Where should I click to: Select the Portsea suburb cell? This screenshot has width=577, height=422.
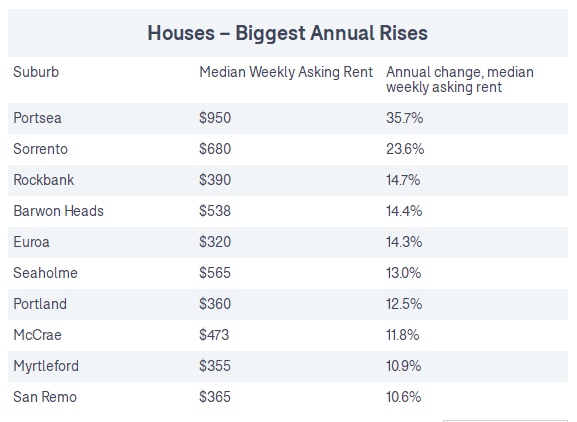37,118
